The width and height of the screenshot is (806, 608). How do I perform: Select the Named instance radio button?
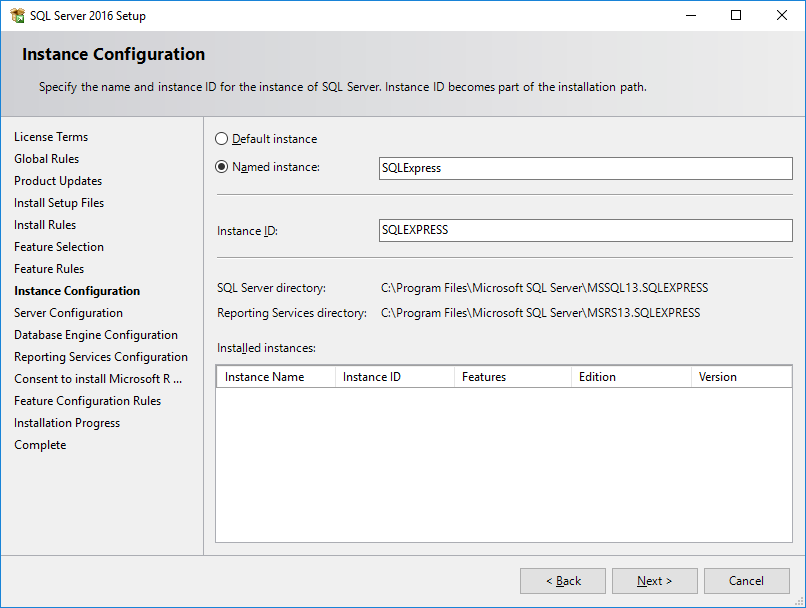(222, 167)
